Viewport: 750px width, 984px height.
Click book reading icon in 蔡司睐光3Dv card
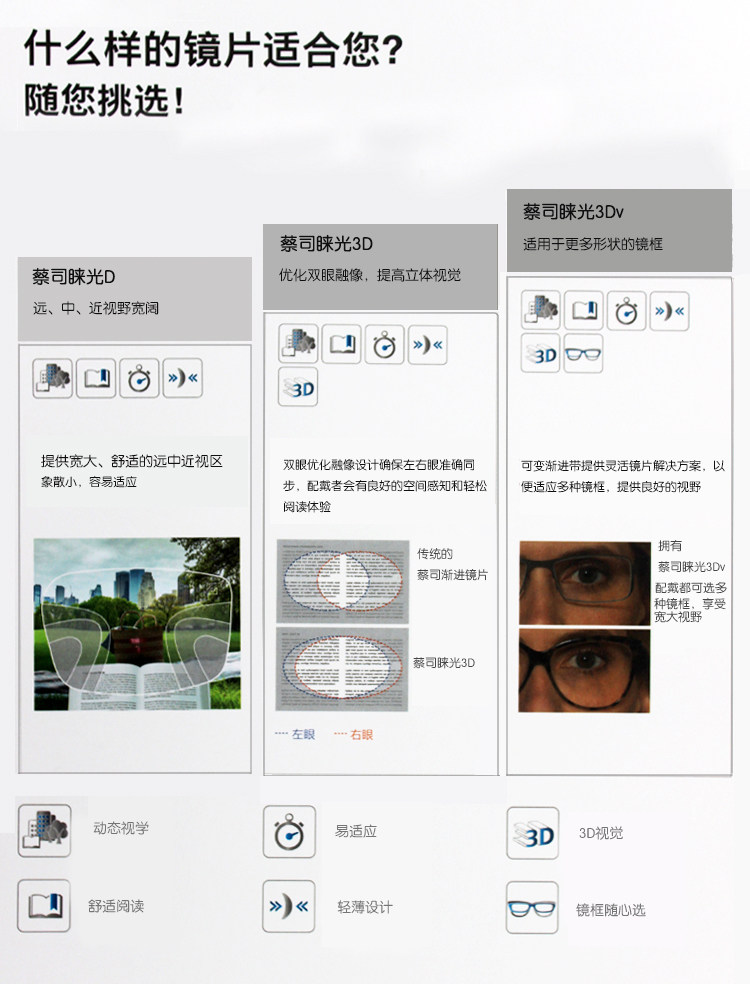[x=584, y=310]
